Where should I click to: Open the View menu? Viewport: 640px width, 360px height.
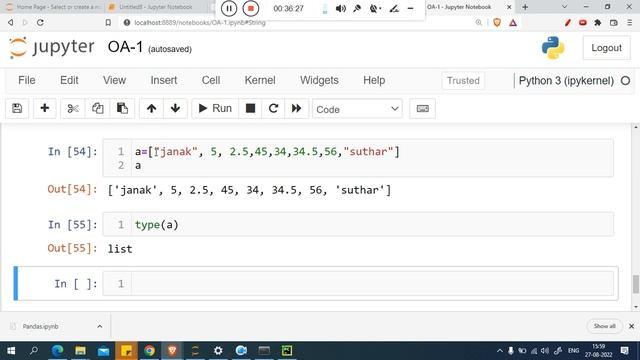coord(114,80)
